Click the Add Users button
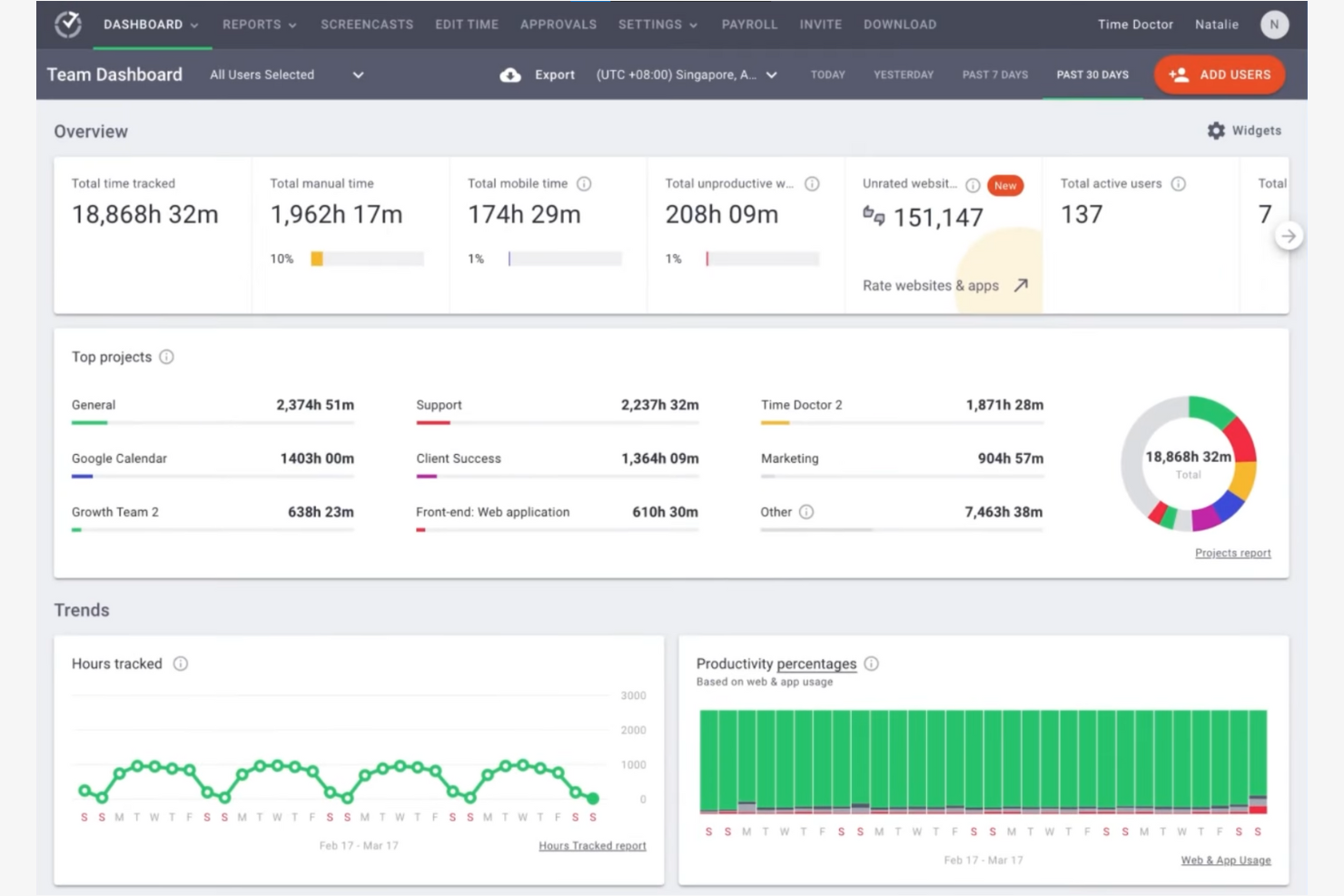The image size is (1344, 896). tap(1220, 74)
